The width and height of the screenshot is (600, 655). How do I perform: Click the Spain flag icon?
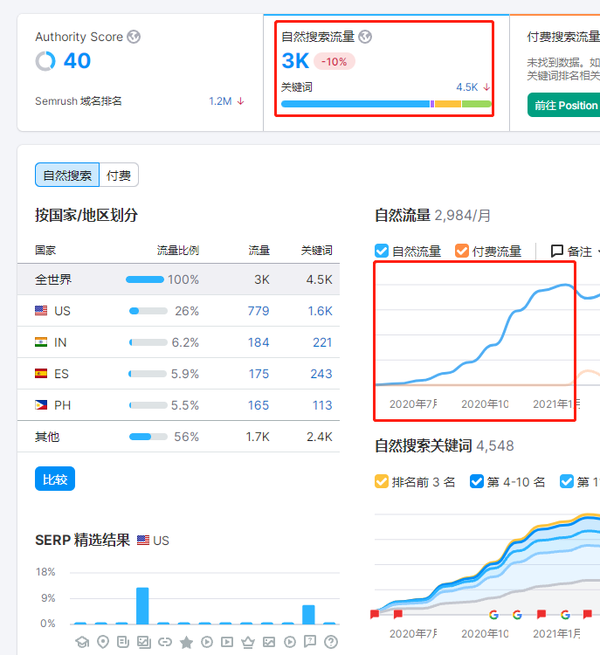click(x=41, y=373)
